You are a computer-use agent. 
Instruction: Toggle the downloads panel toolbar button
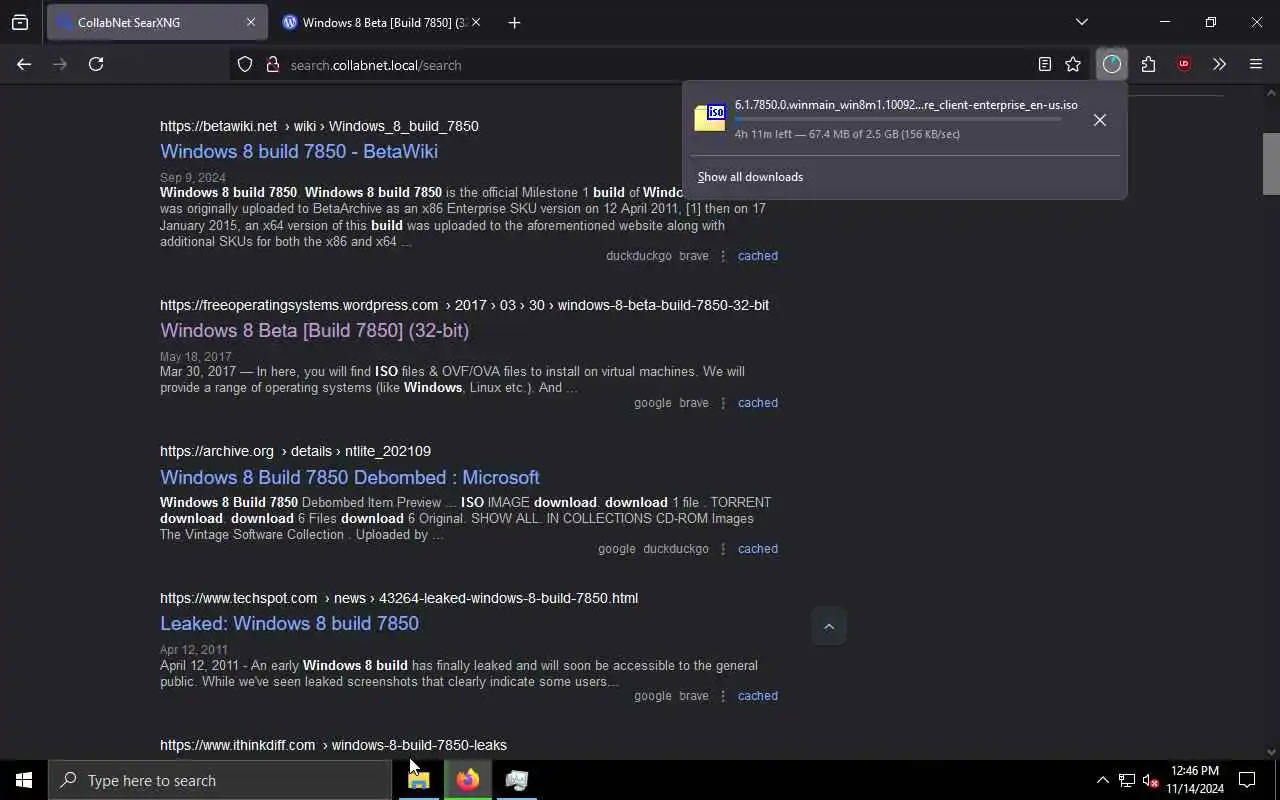click(x=1112, y=64)
